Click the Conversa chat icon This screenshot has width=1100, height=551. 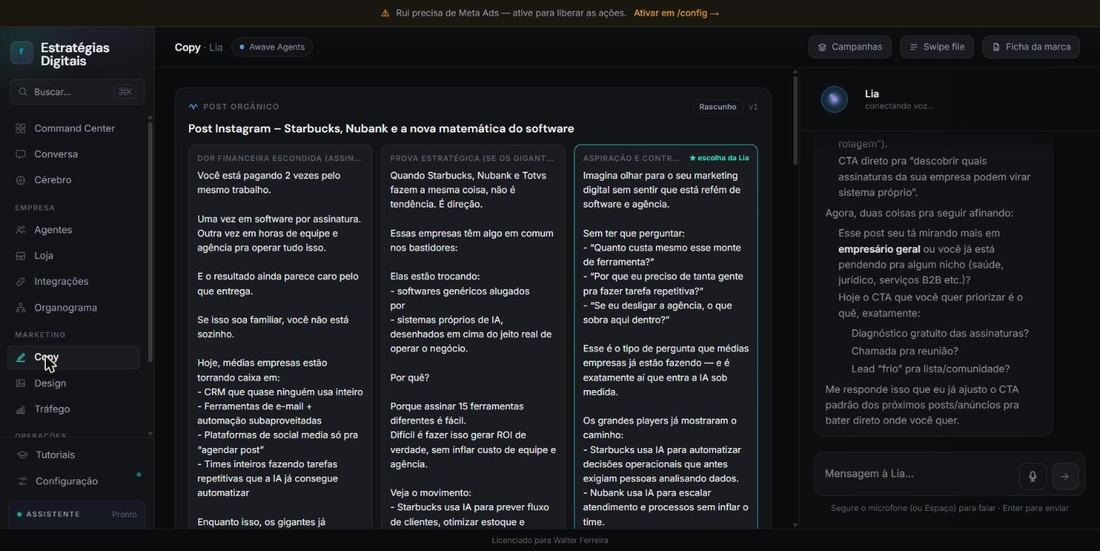point(20,154)
